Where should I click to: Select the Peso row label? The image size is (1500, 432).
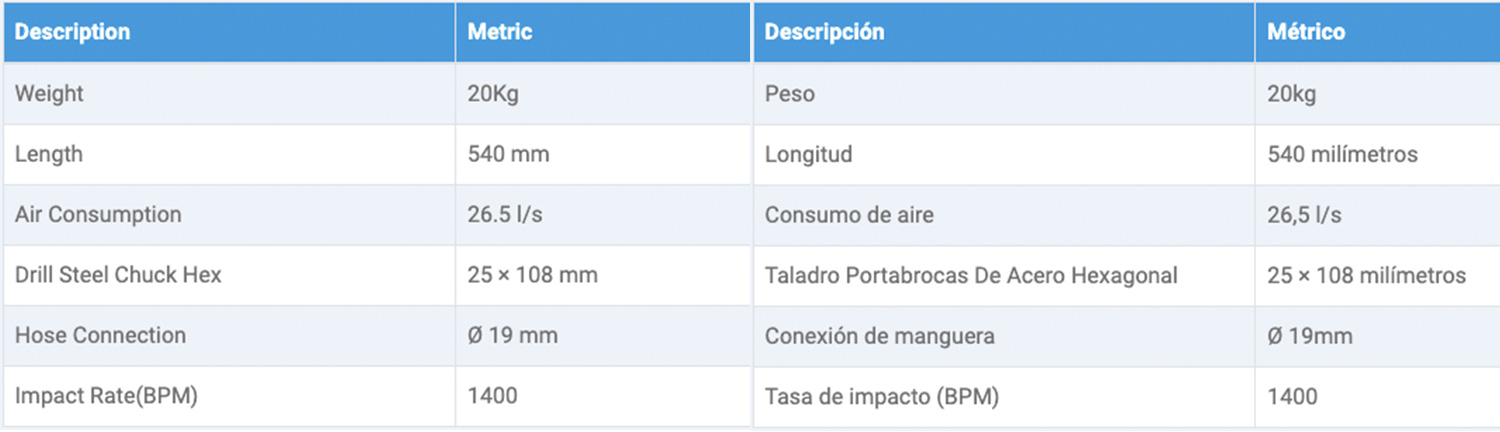pyautogui.click(x=790, y=94)
